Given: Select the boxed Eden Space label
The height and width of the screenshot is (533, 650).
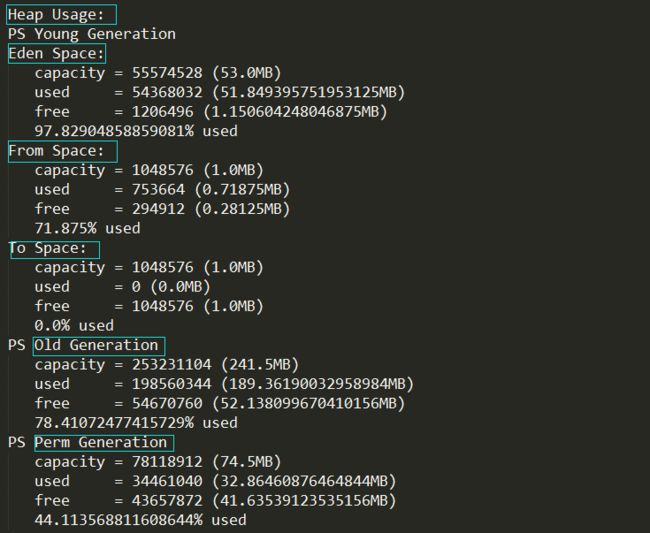Looking at the screenshot, I should (x=57, y=53).
